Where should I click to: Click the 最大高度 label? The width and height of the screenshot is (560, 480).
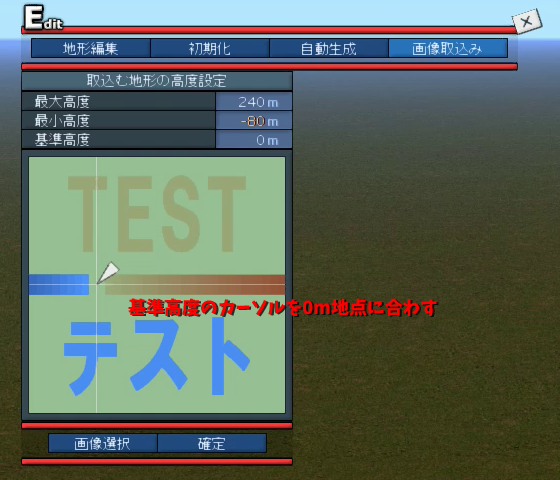pyautogui.click(x=62, y=102)
